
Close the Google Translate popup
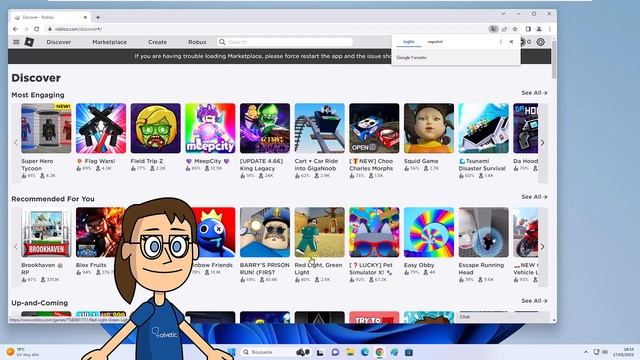coord(511,42)
